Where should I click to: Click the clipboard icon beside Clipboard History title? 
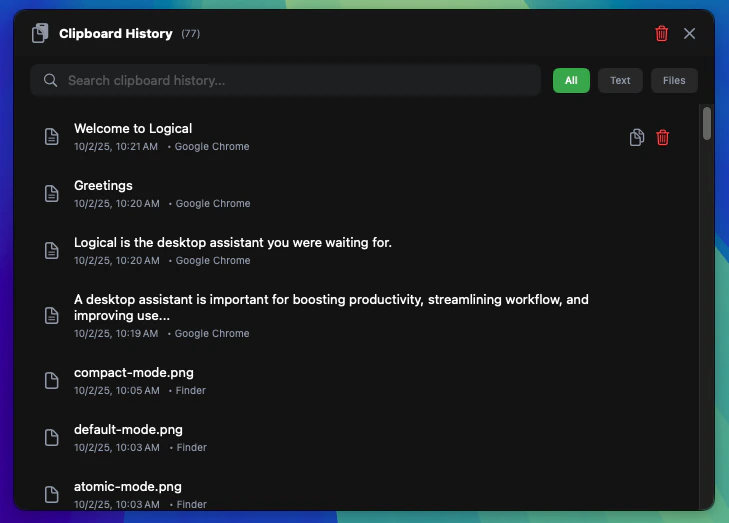tap(40, 33)
